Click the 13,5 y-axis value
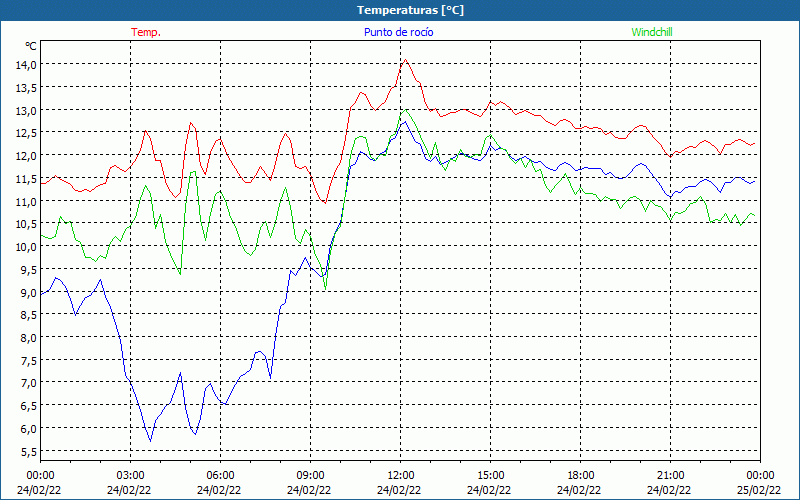Image resolution: width=800 pixels, height=500 pixels. tap(26, 88)
